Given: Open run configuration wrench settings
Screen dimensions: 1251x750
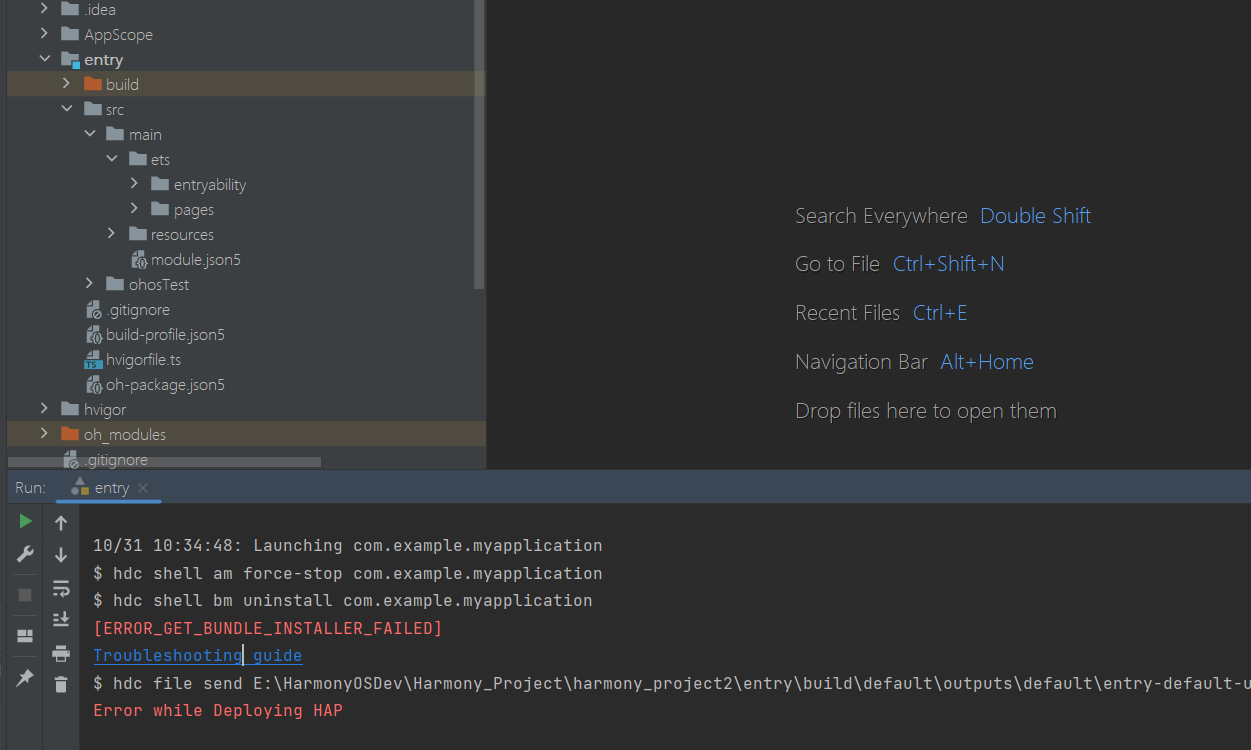Looking at the screenshot, I should [25, 554].
